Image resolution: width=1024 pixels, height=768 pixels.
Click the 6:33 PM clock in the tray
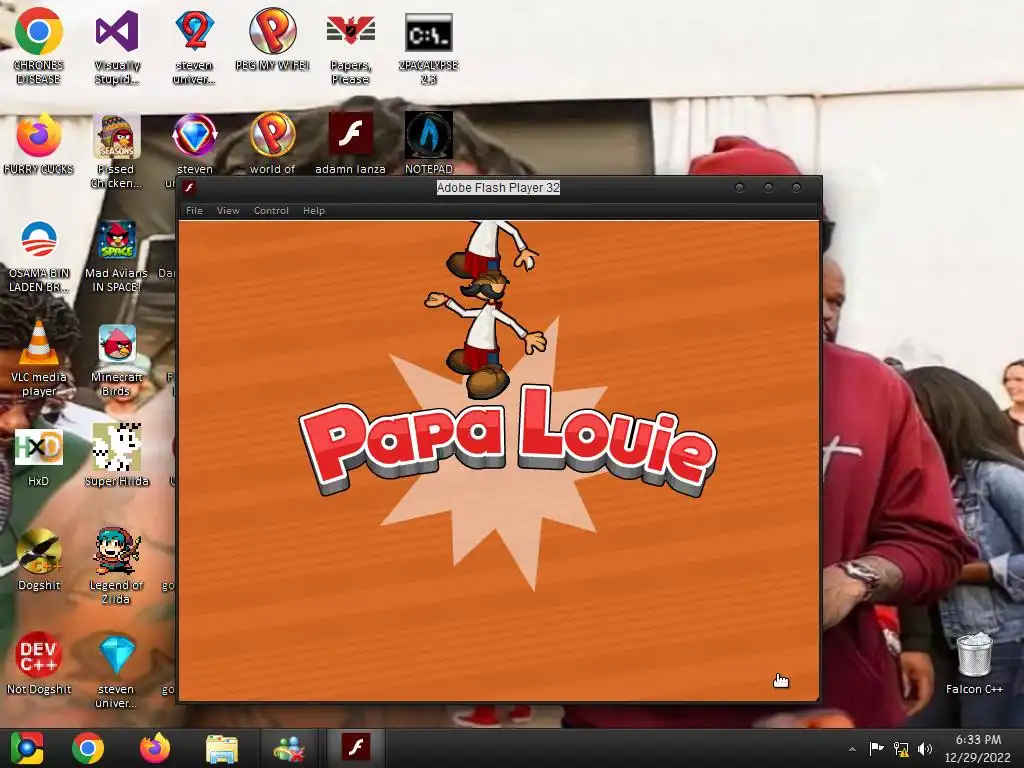[978, 740]
